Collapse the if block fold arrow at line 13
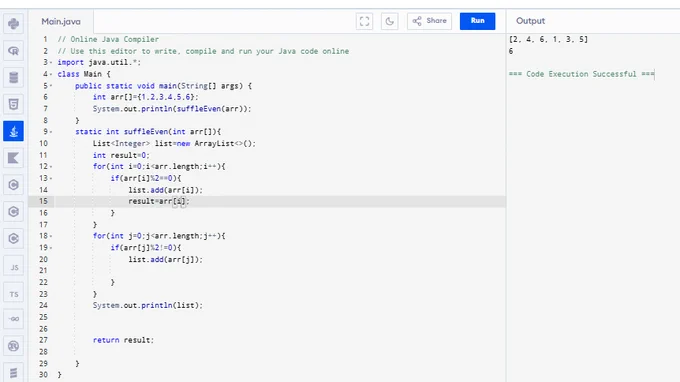This screenshot has width=680, height=382. click(51, 178)
